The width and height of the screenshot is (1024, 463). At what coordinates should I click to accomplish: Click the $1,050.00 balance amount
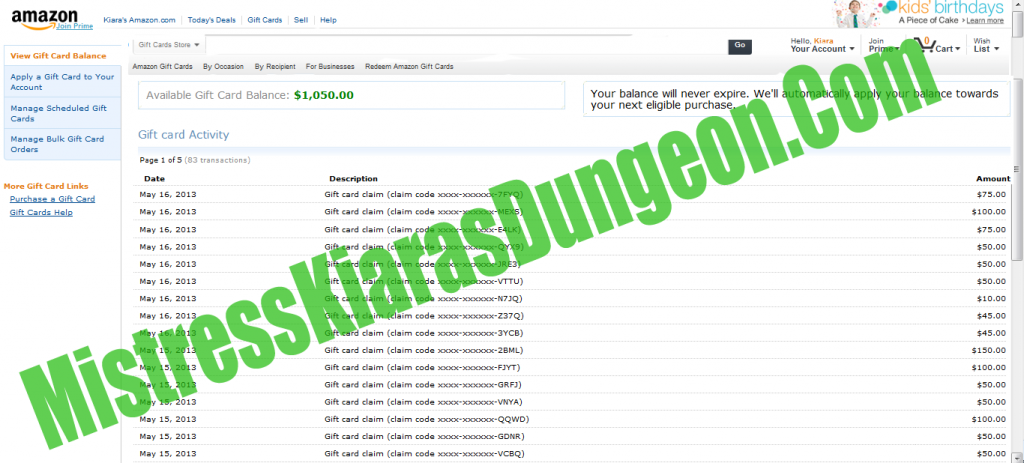point(323,95)
